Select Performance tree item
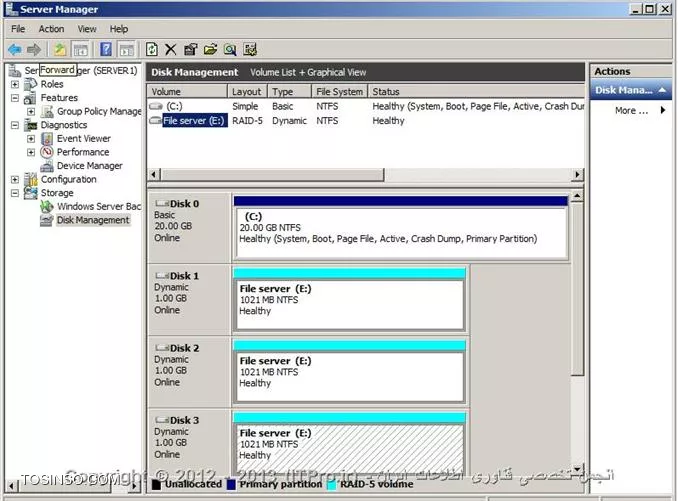This screenshot has height=501, width=678. [83, 152]
